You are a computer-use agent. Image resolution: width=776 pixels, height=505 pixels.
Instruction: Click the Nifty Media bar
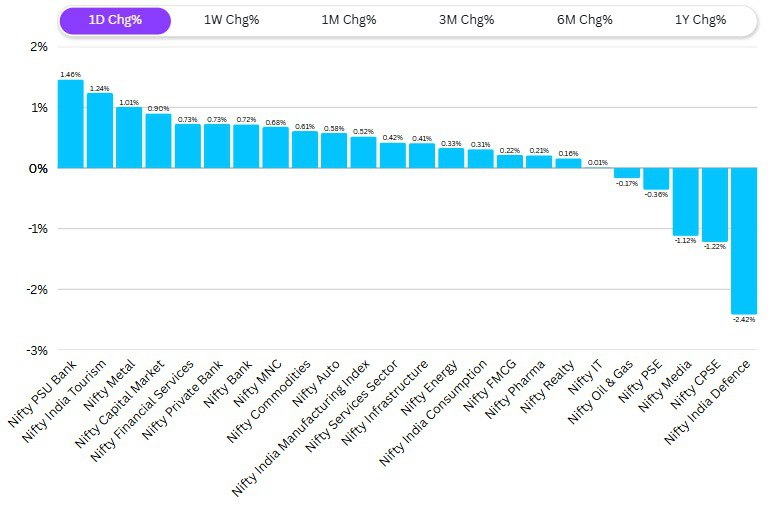click(x=685, y=202)
